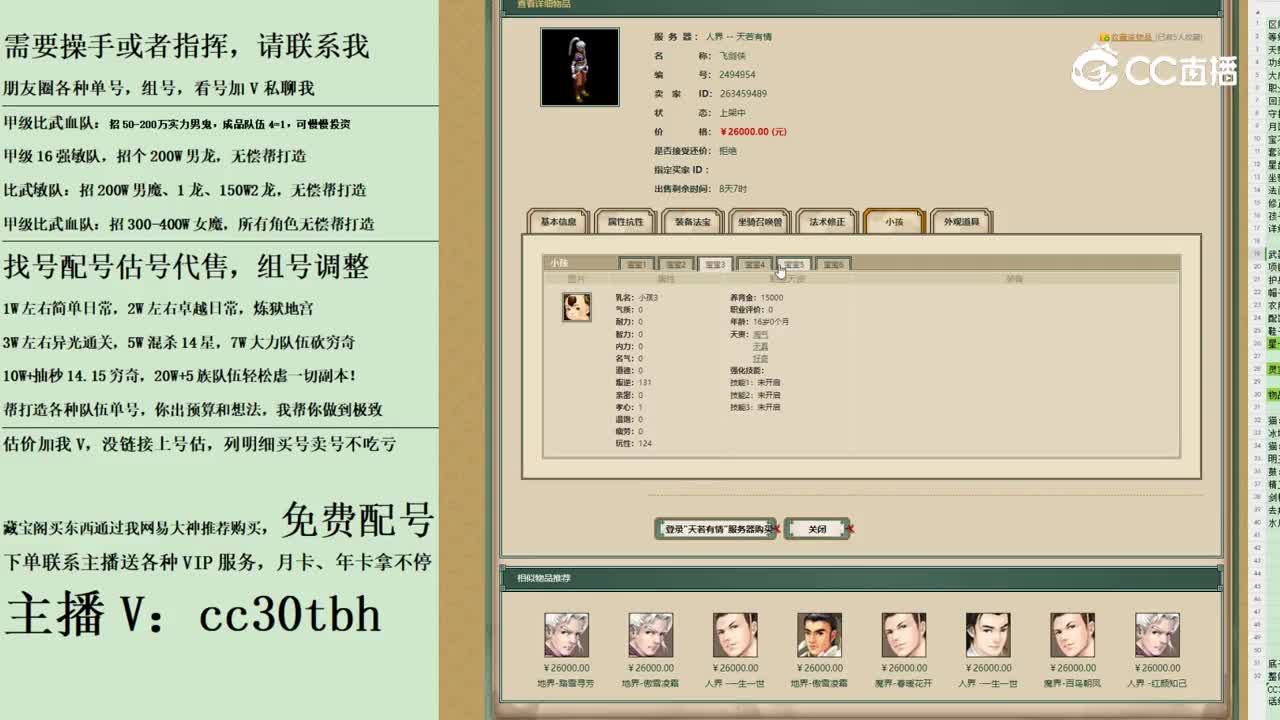Open the dark-haired 地界-傲雪凌霜 portrait

(819, 635)
